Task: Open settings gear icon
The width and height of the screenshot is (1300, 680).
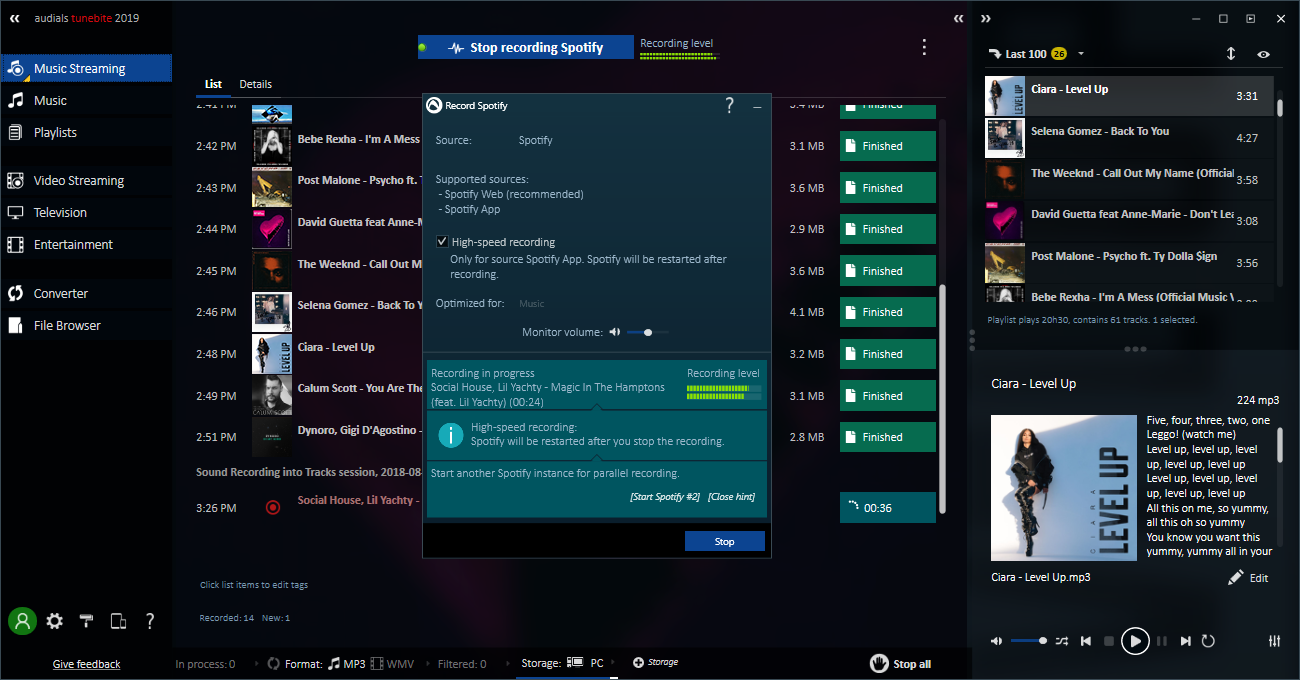Action: 54,621
